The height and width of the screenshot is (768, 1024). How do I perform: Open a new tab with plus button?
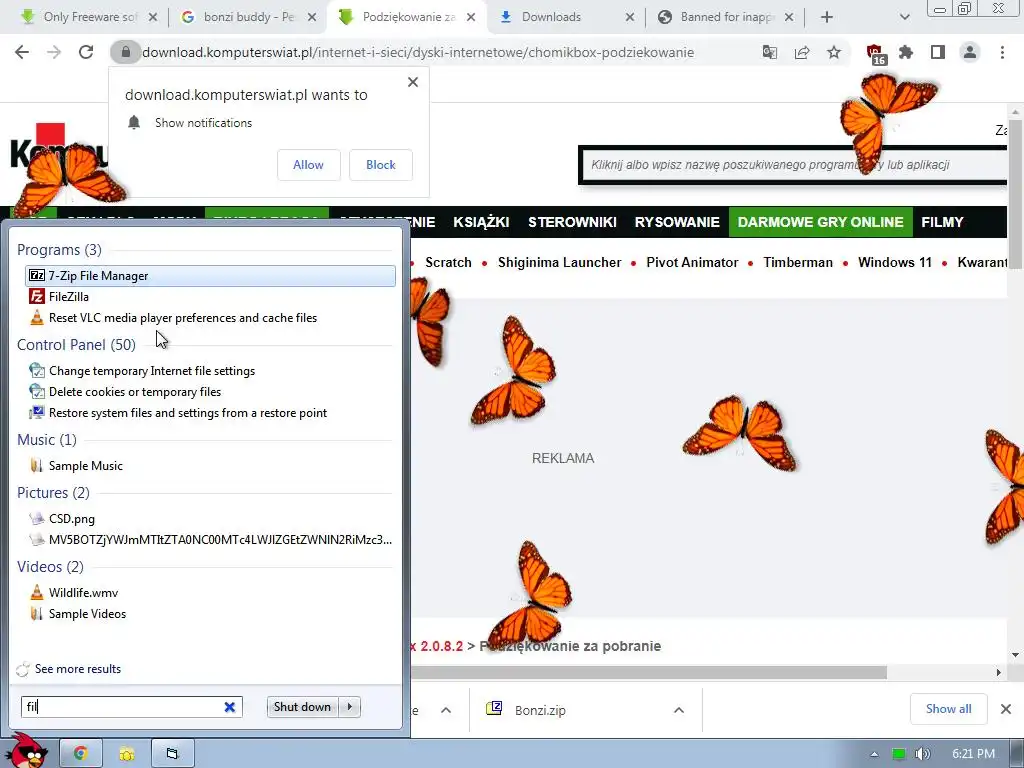(827, 17)
